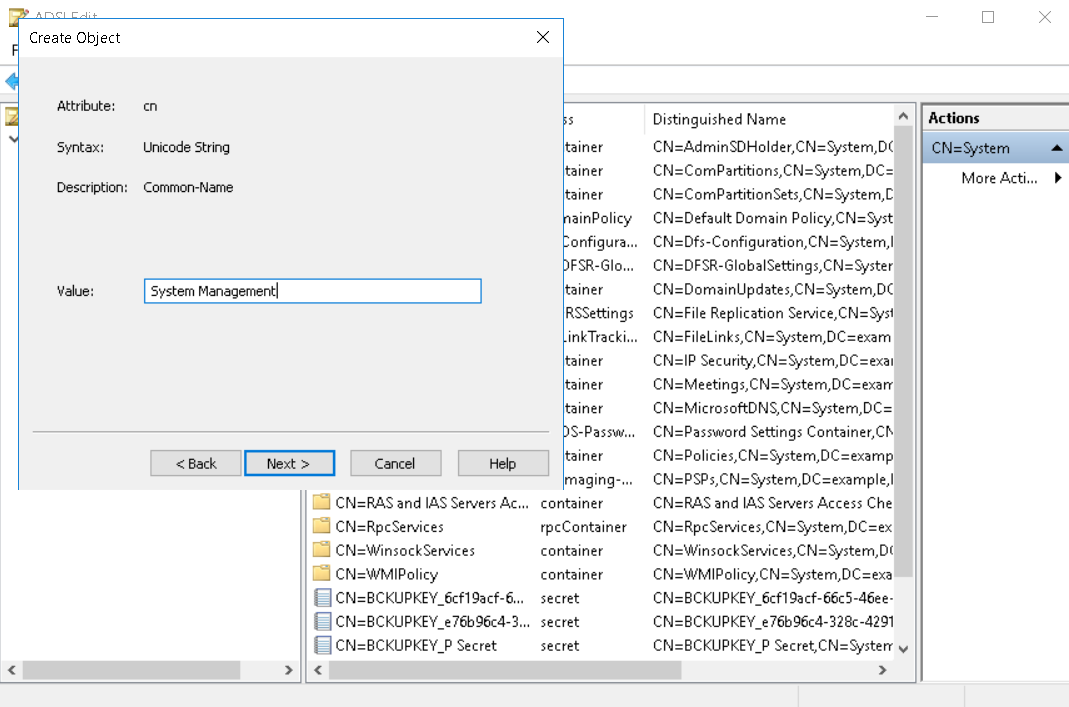1069x707 pixels.
Task: Close the Create Object dialog with X
Action: pos(542,38)
